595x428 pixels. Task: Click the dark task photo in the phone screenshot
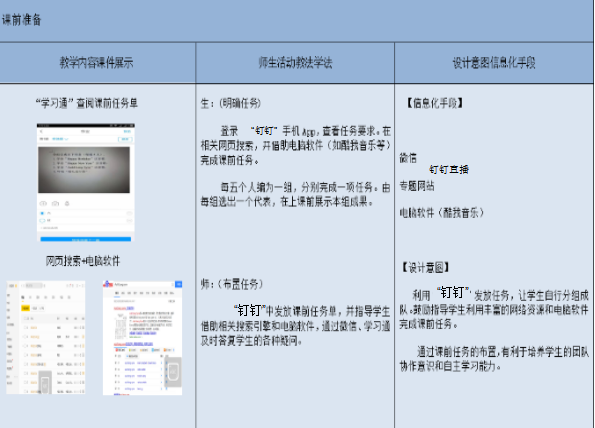point(84,170)
